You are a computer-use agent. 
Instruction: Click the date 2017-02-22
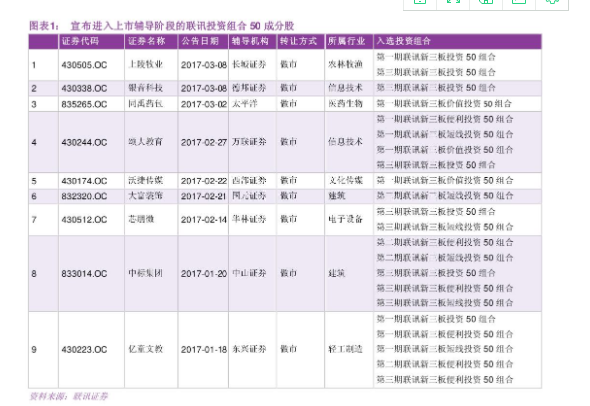pyautogui.click(x=204, y=181)
